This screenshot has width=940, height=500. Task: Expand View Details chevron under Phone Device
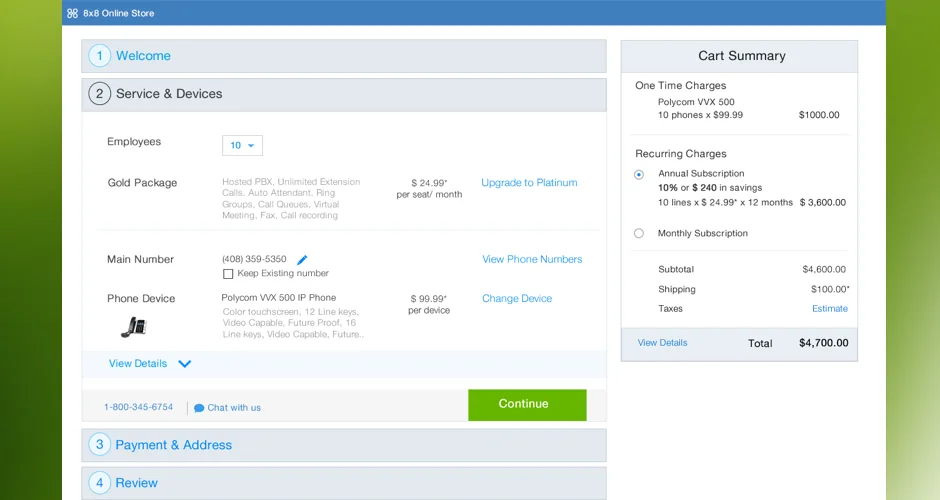185,364
